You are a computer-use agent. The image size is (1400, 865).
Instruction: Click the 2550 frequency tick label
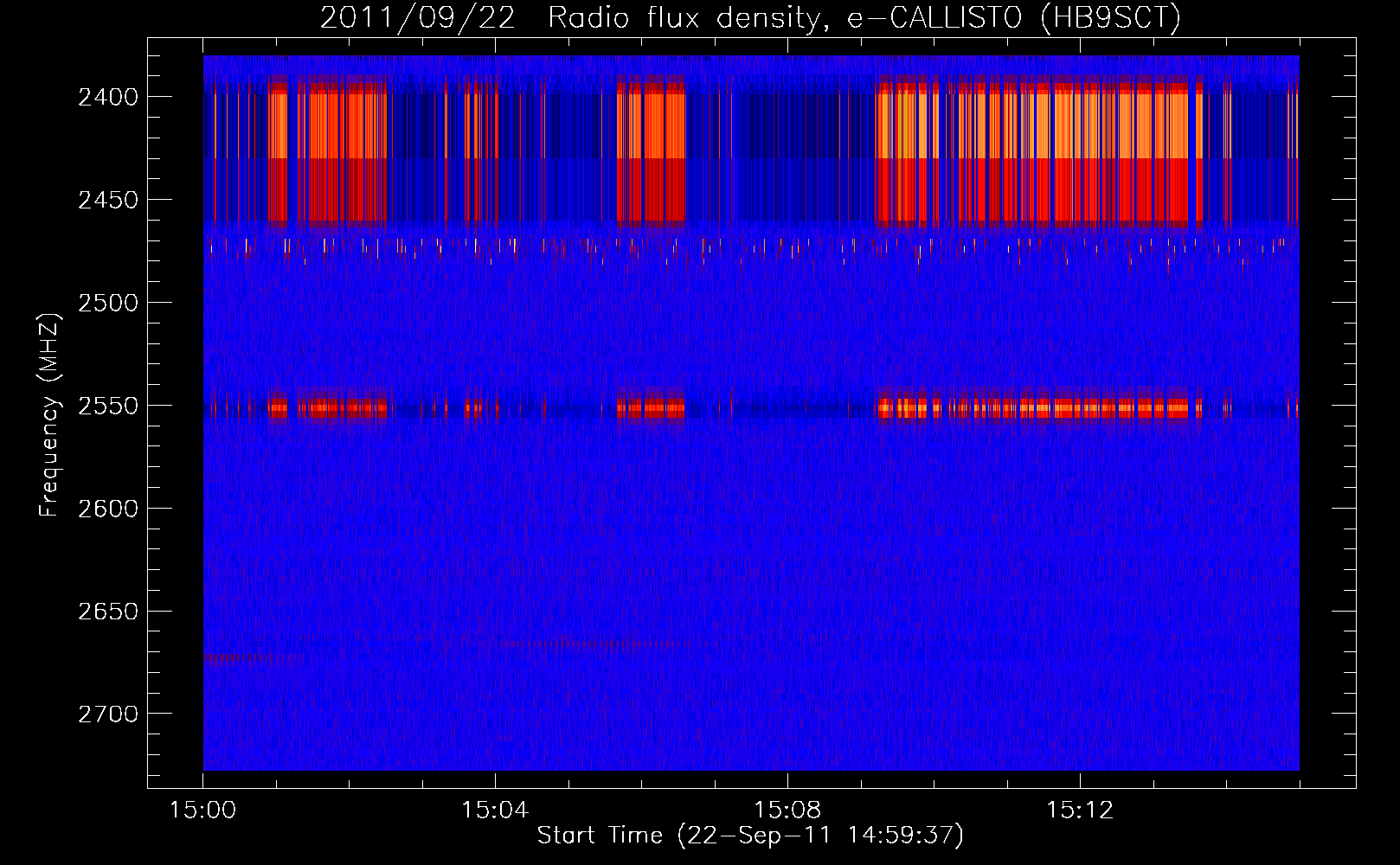[108, 406]
